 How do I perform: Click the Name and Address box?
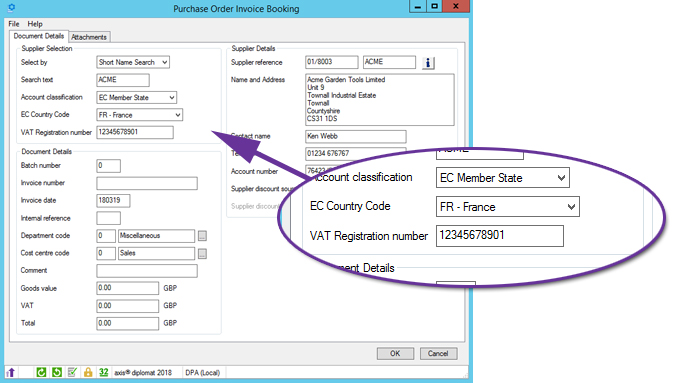(x=379, y=100)
